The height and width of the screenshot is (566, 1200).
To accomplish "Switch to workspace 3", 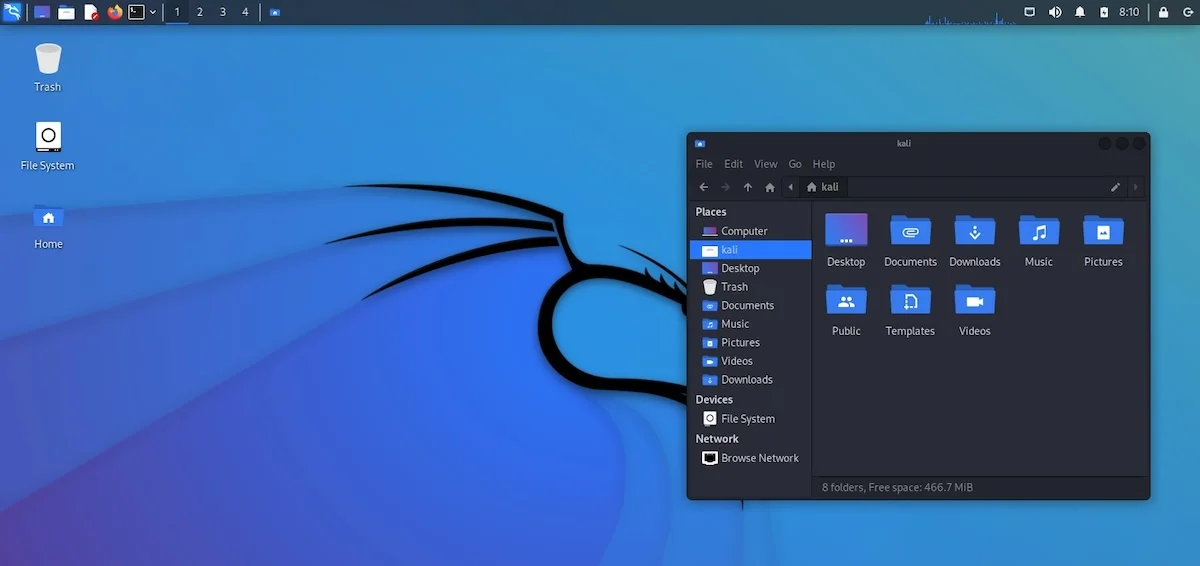I will [x=222, y=12].
